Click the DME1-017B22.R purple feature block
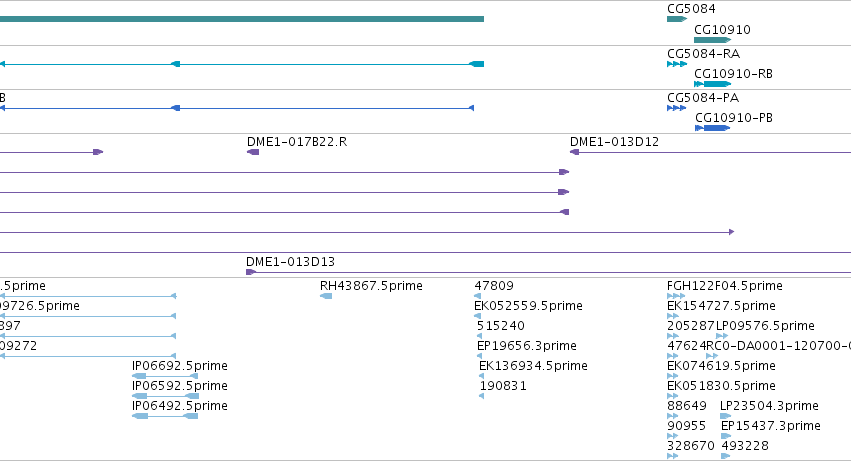This screenshot has width=851, height=461. [253, 152]
